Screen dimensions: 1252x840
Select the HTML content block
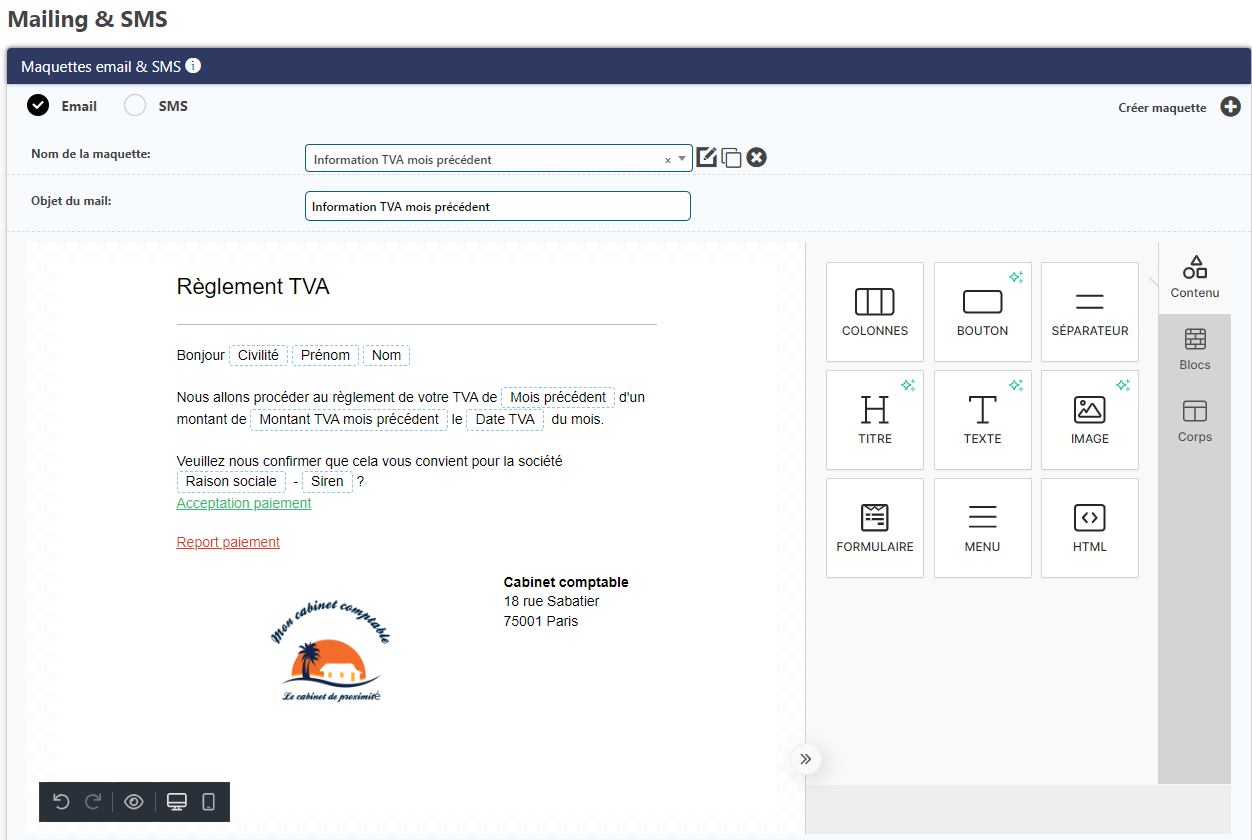tap(1089, 527)
